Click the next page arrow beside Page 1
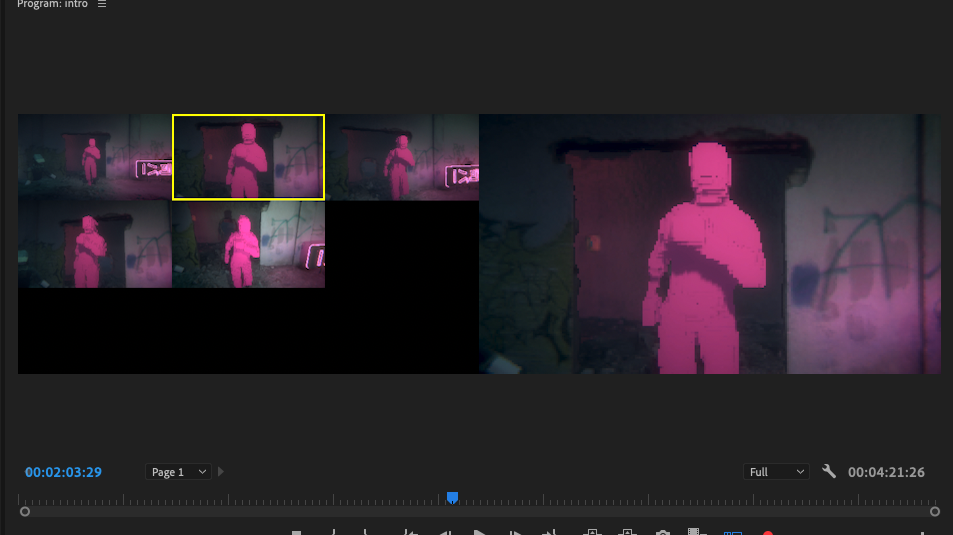 click(x=221, y=472)
